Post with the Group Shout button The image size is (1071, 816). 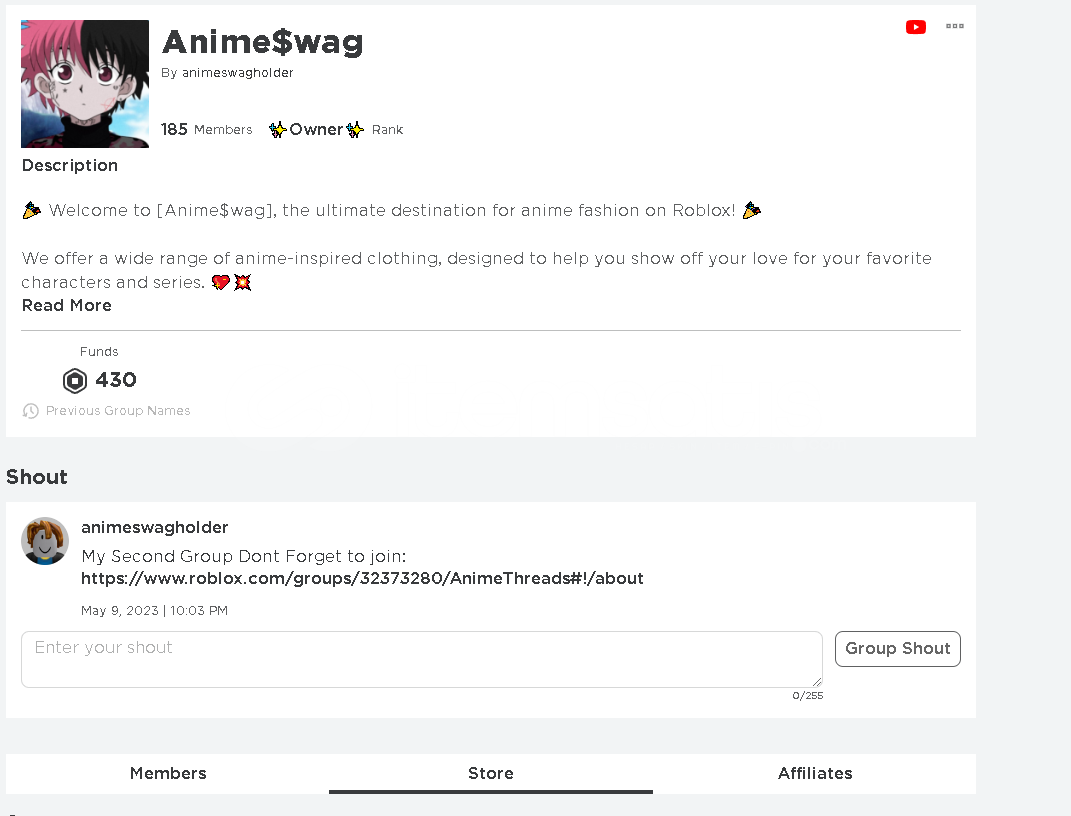tap(898, 649)
